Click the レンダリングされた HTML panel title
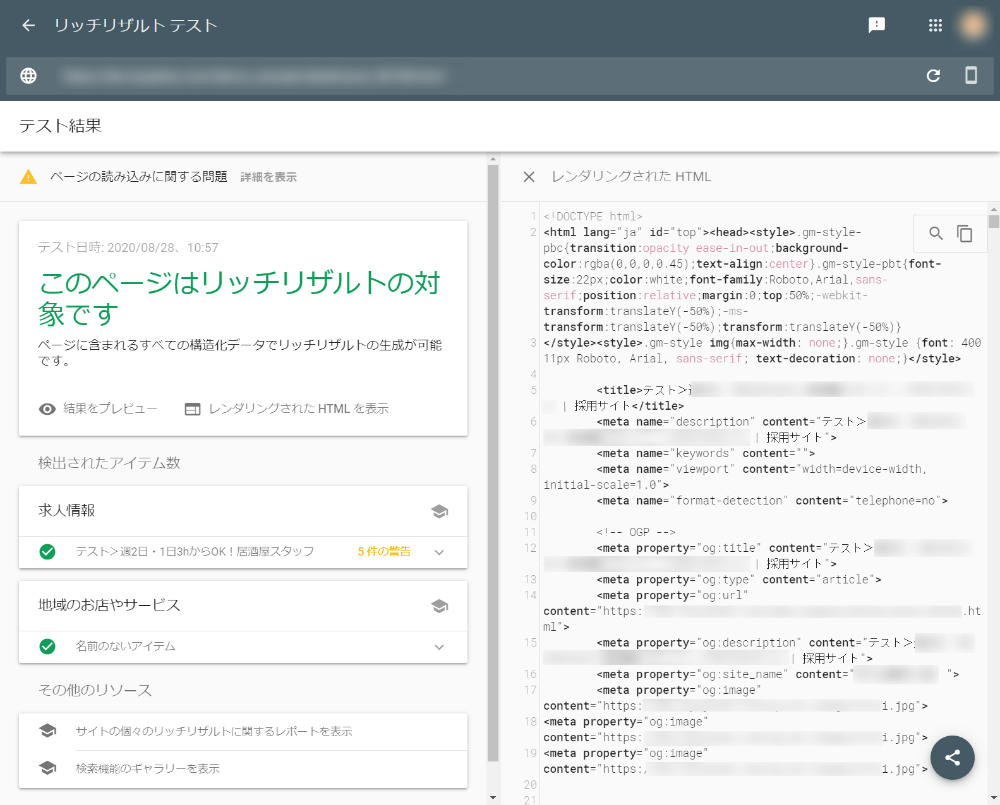Screen dimensions: 1000x805 tap(631, 177)
